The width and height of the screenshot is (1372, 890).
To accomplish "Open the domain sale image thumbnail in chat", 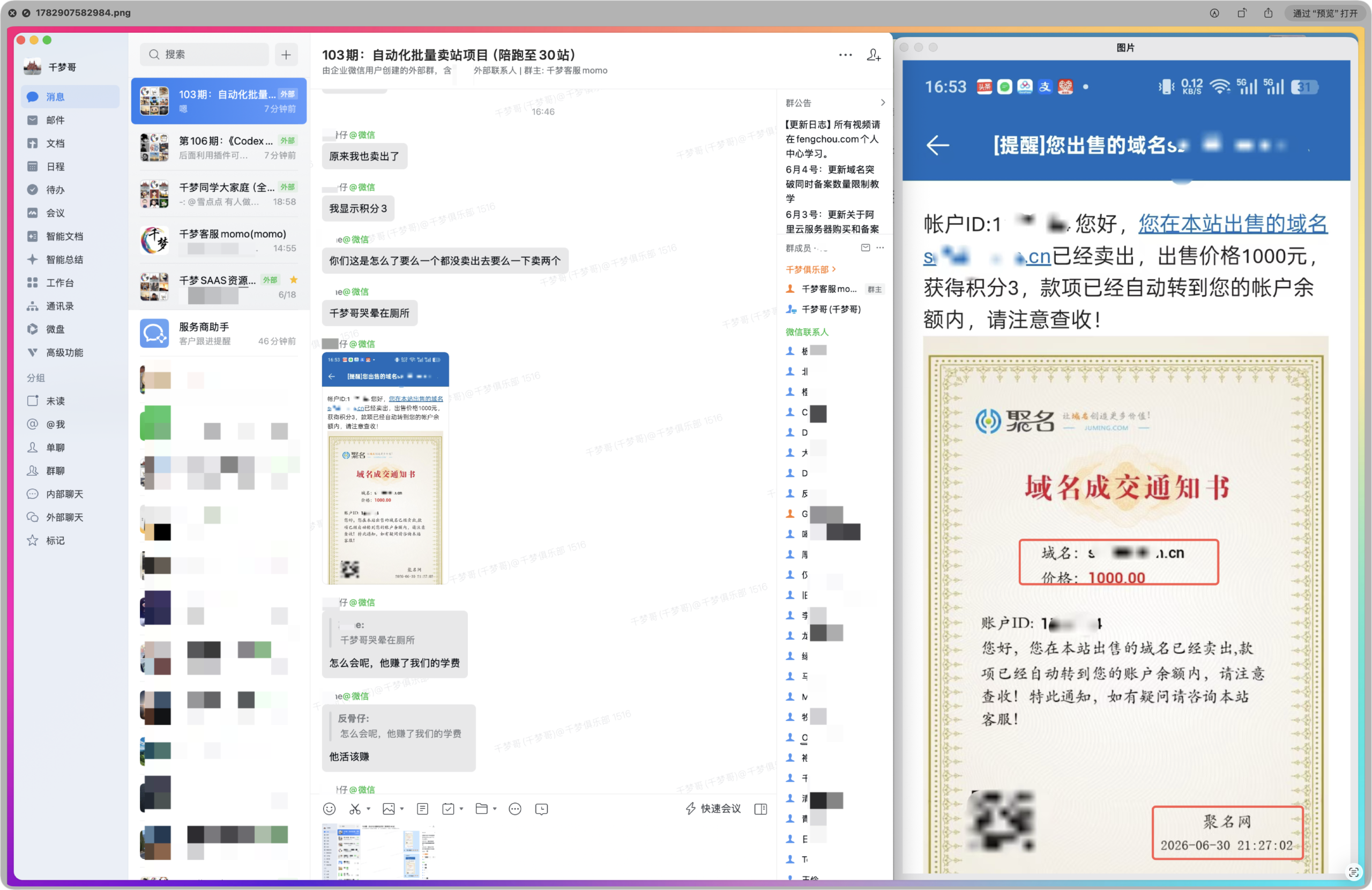I will [x=385, y=468].
